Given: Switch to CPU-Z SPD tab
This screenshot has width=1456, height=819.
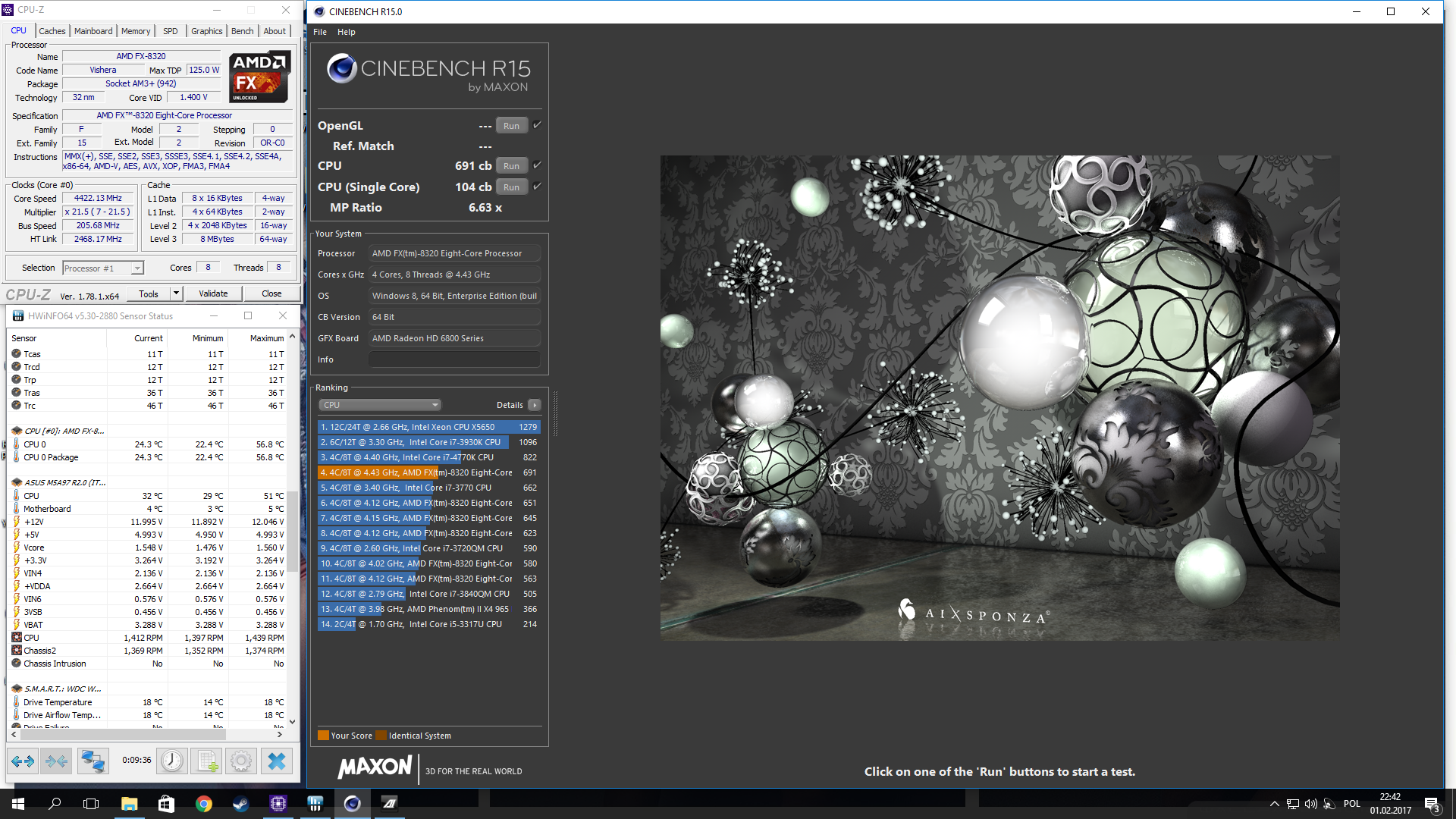Looking at the screenshot, I should [x=171, y=31].
